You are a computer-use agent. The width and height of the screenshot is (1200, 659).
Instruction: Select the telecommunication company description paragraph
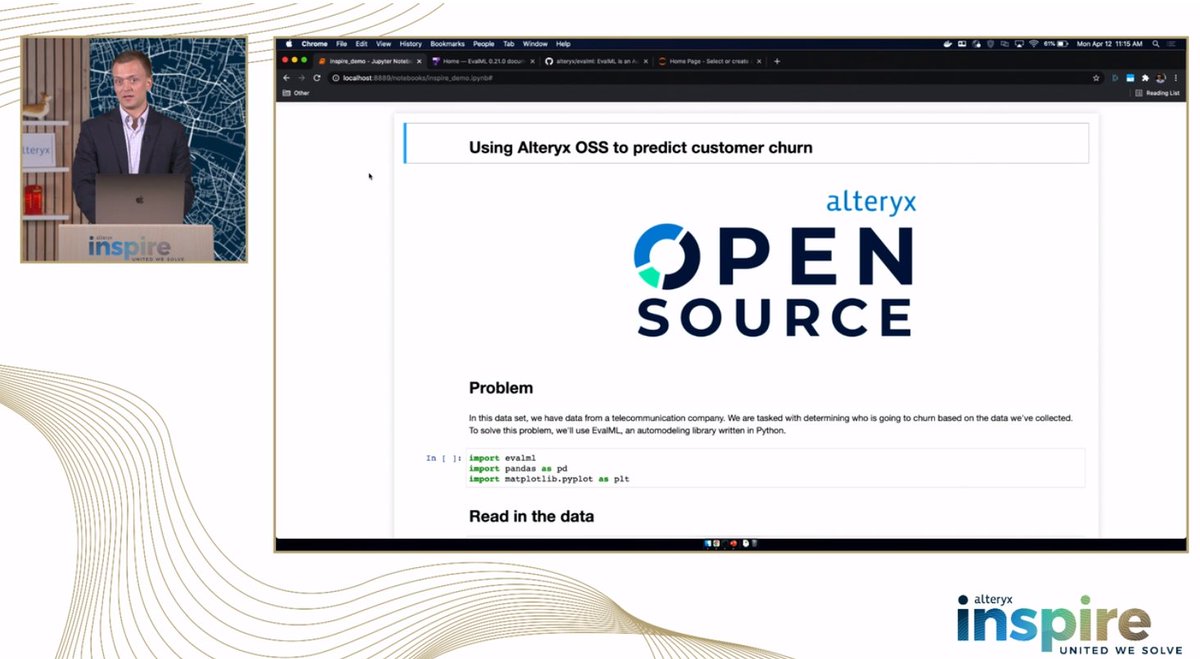click(x=771, y=424)
